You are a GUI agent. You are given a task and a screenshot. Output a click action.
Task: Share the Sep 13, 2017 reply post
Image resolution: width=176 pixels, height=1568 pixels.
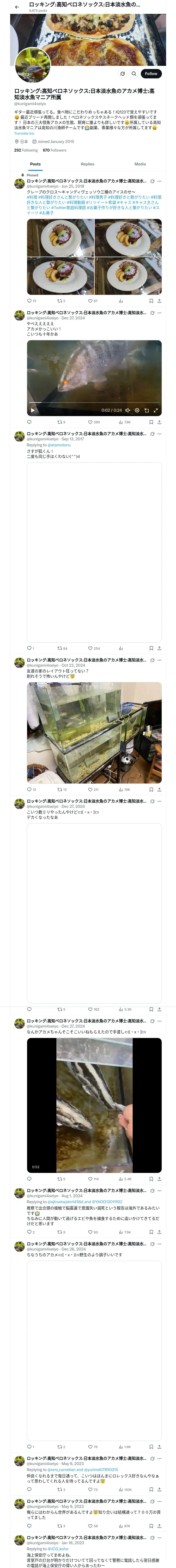(159, 648)
